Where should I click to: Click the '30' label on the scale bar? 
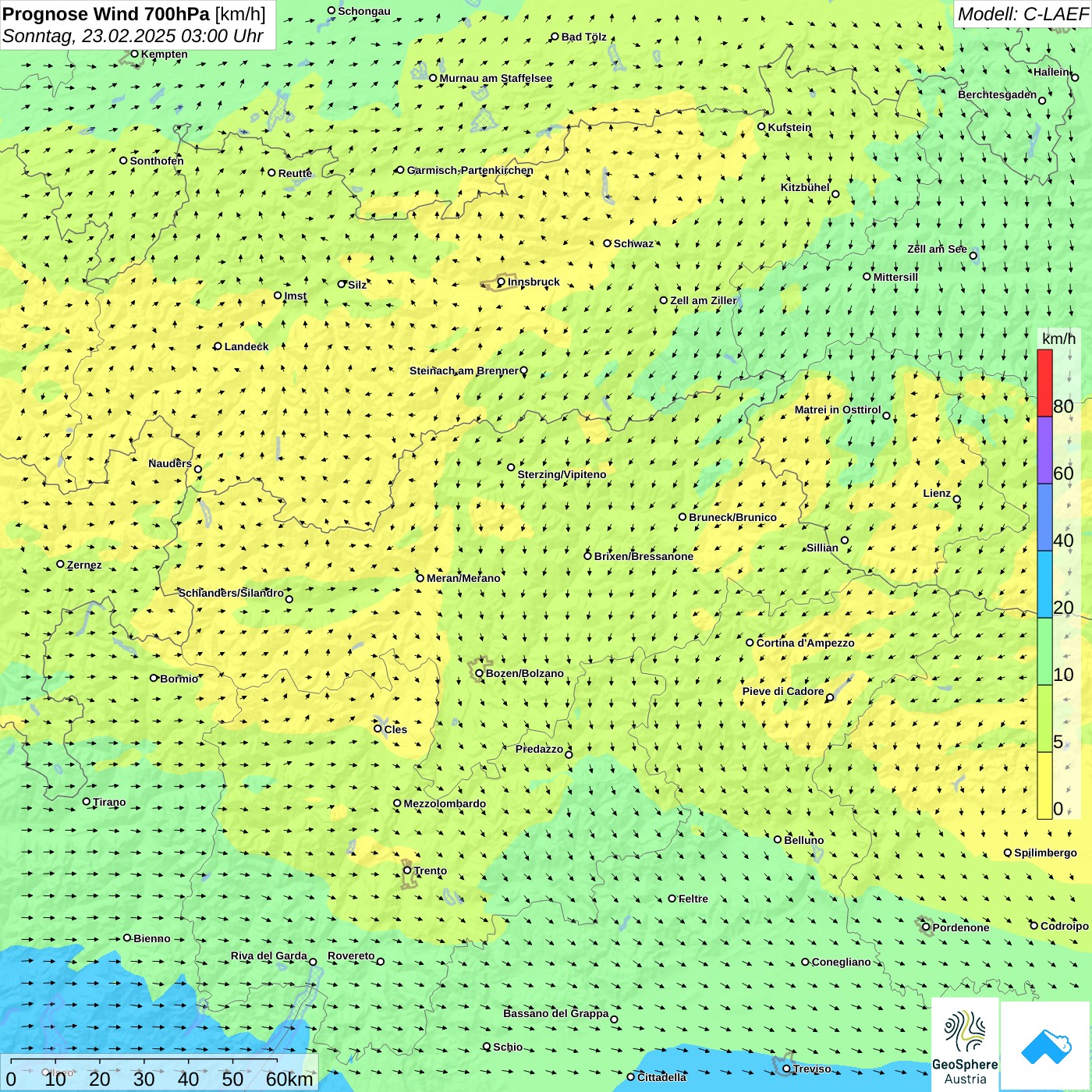pos(144,1079)
